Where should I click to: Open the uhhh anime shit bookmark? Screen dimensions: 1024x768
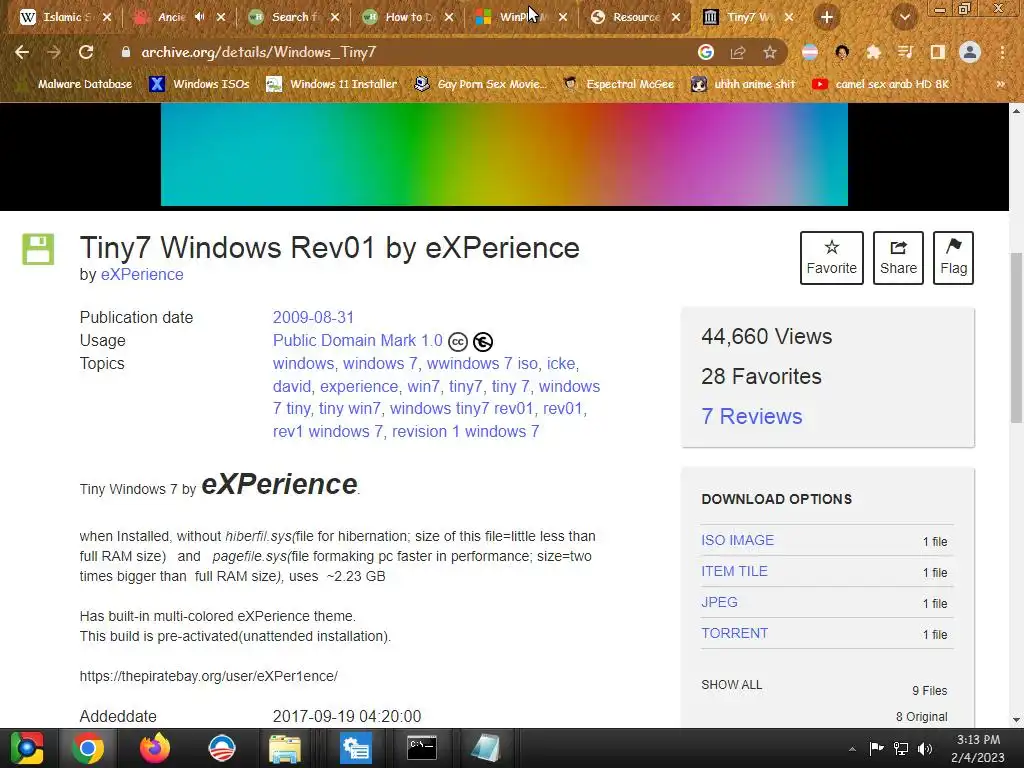[x=744, y=84]
